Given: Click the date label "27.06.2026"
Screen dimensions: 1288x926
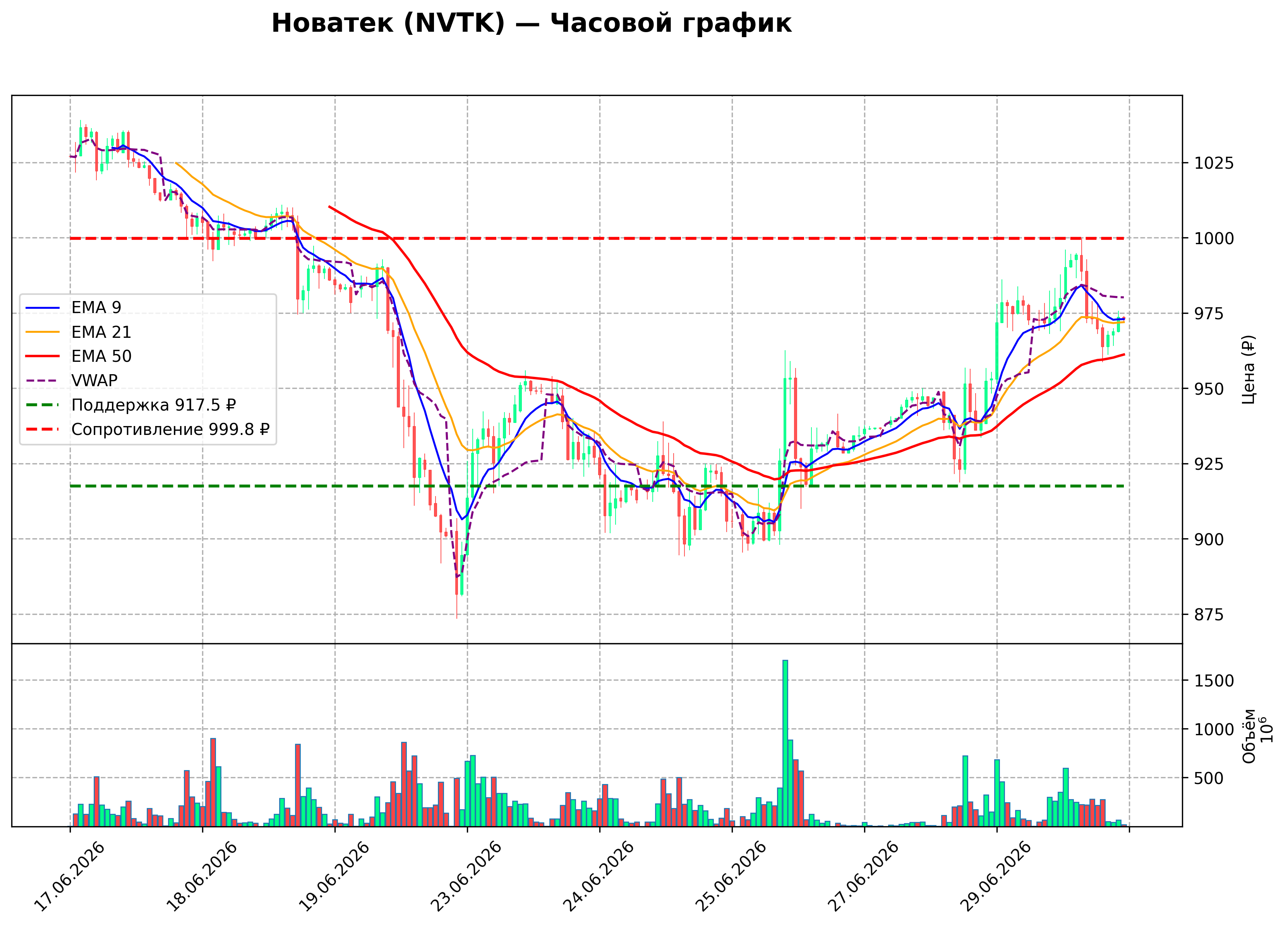Looking at the screenshot, I should (x=863, y=877).
